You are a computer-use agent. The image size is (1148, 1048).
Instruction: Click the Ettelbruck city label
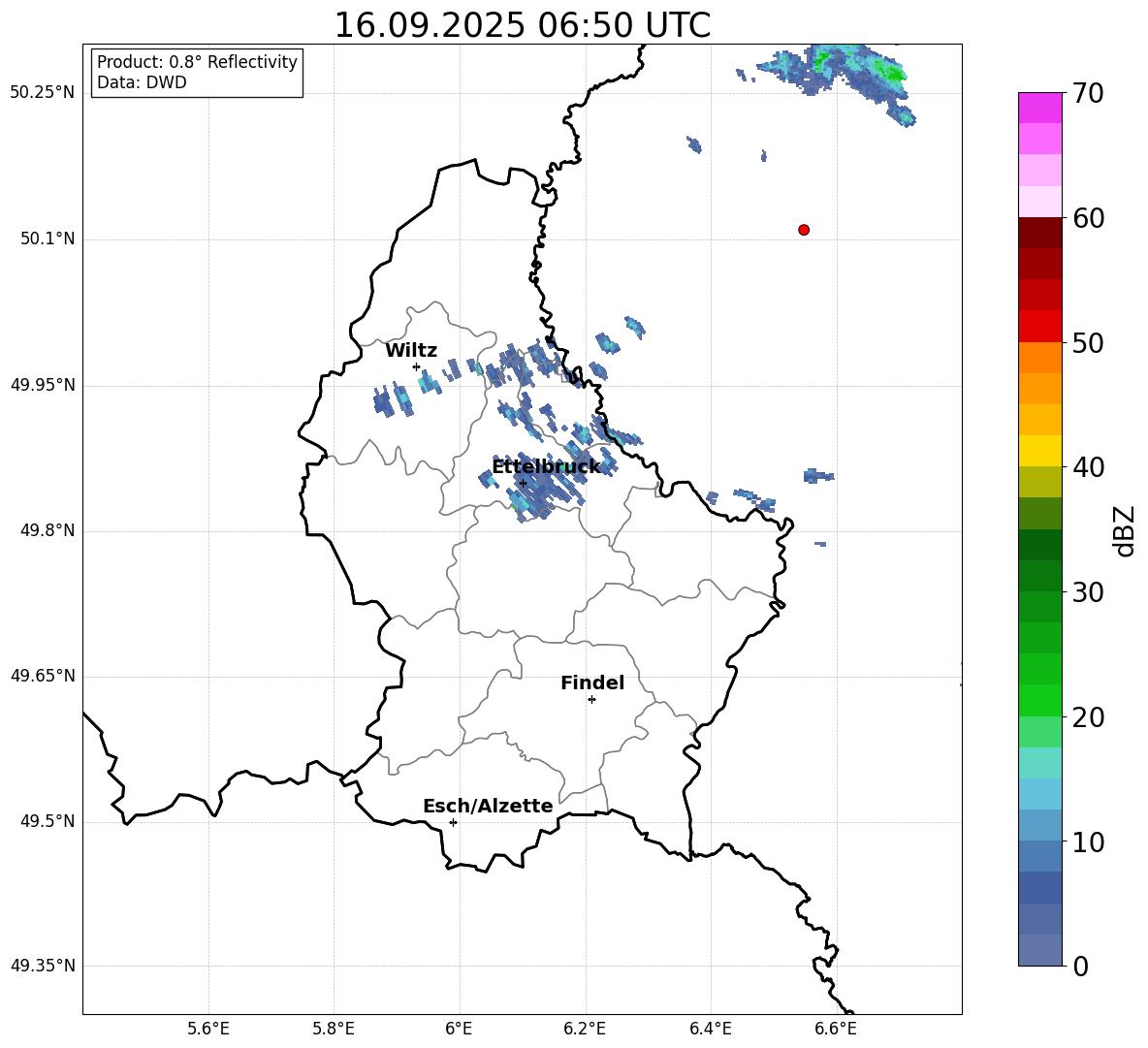[x=546, y=467]
